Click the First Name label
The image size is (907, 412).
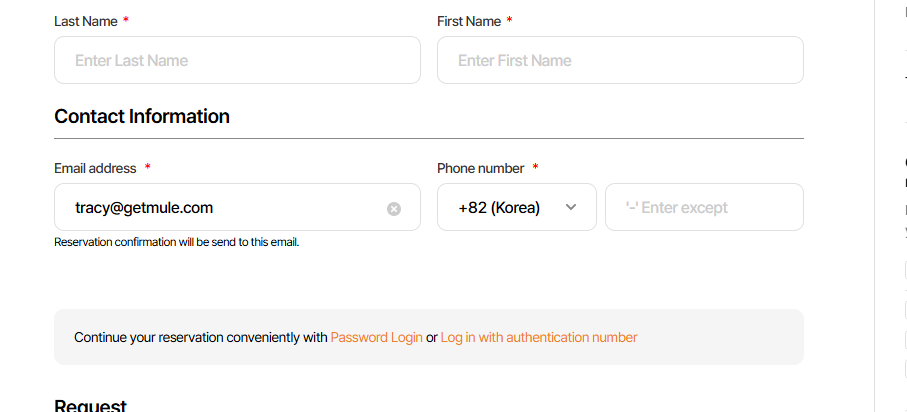click(468, 21)
